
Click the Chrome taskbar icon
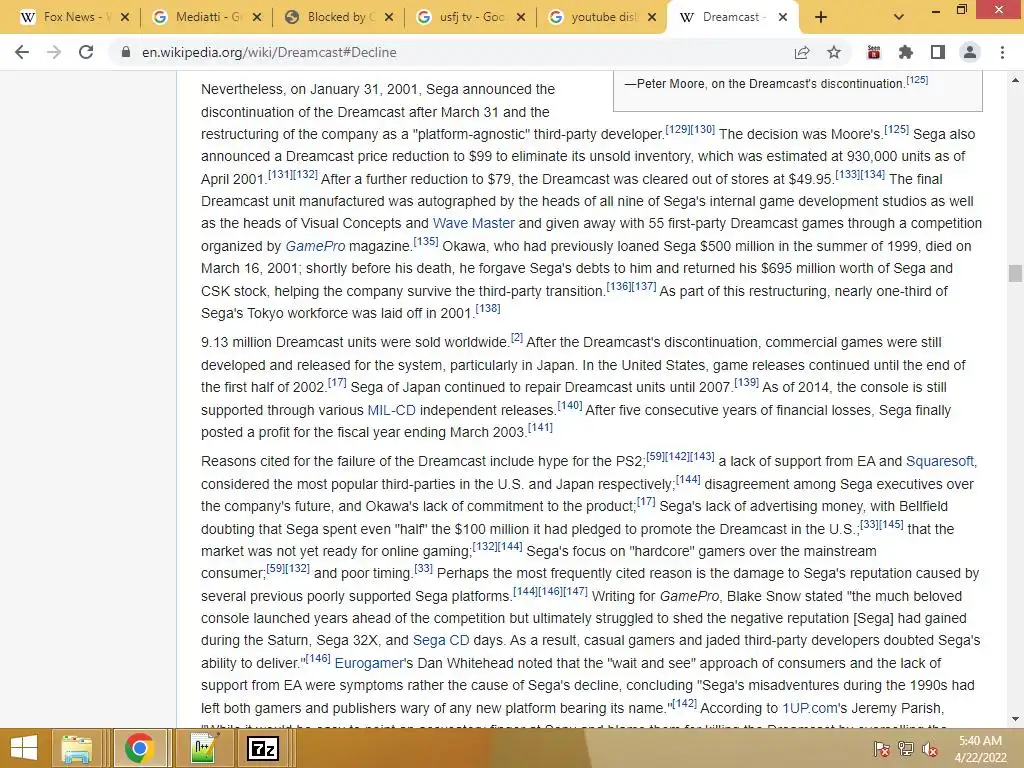coord(139,748)
